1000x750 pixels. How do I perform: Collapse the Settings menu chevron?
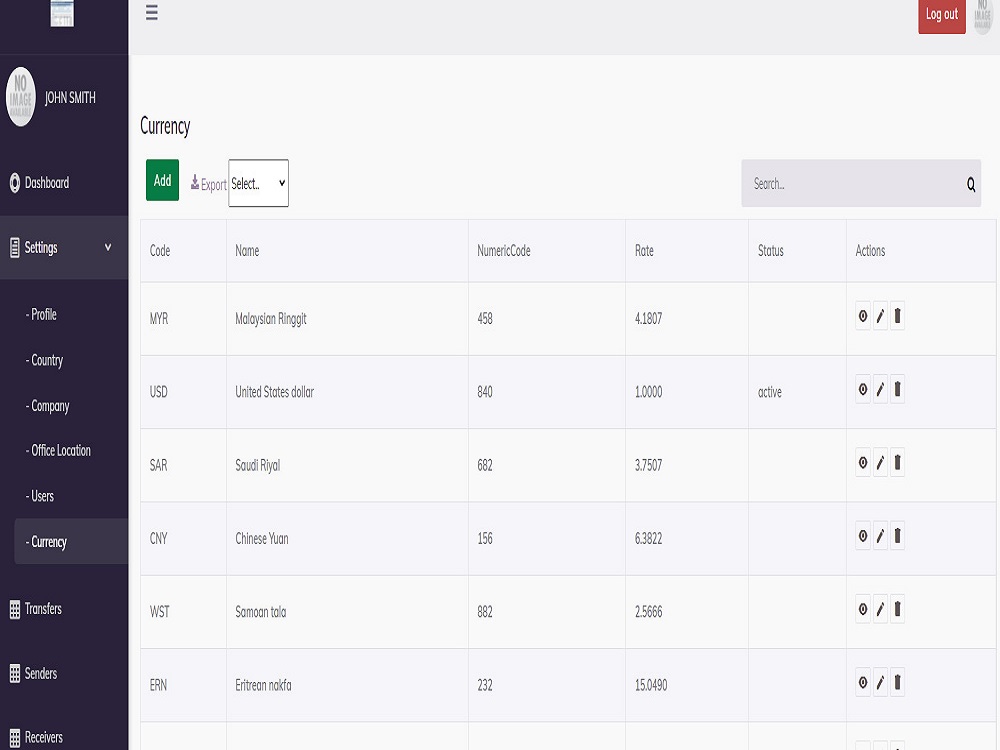click(x=108, y=247)
